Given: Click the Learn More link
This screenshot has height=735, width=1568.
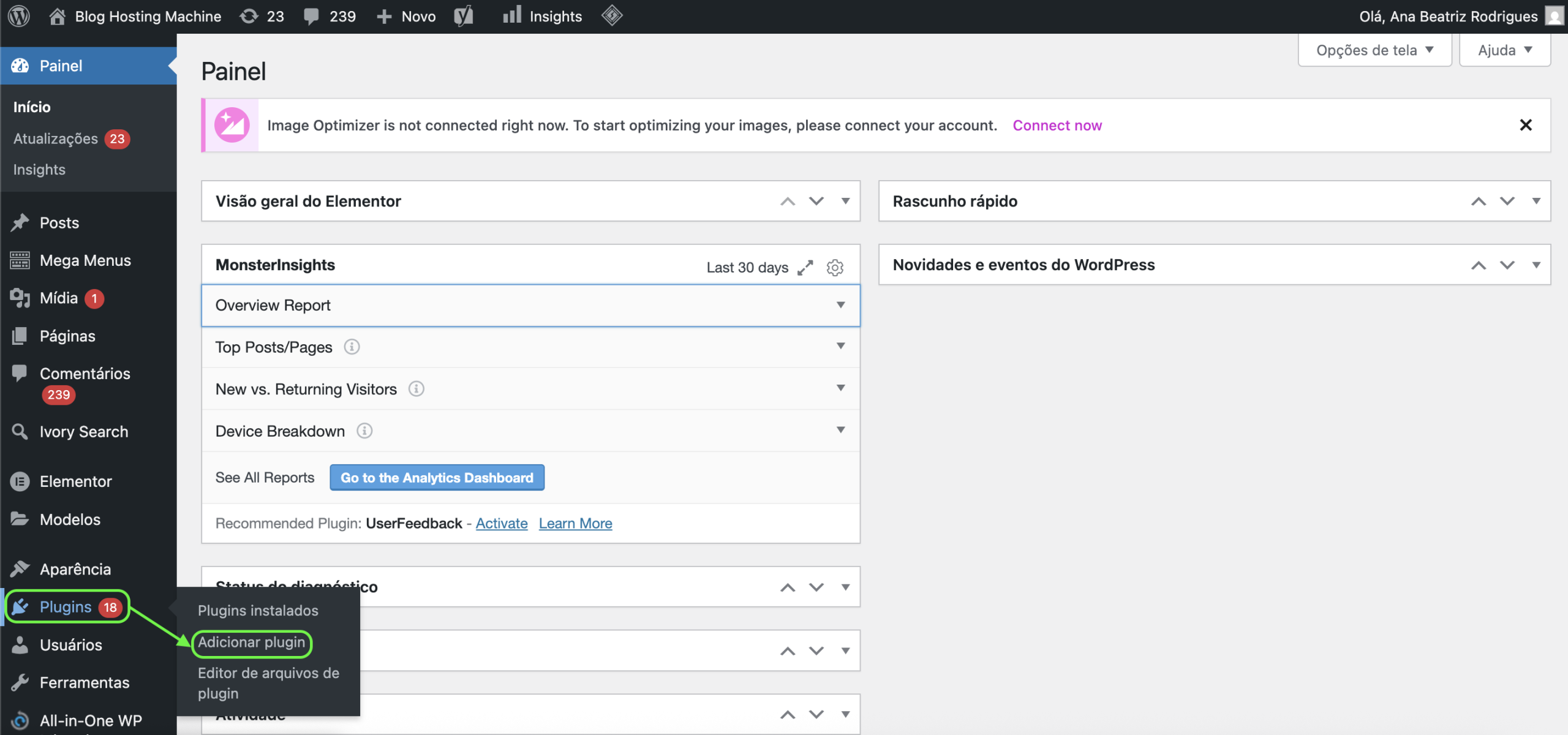Looking at the screenshot, I should pyautogui.click(x=575, y=523).
